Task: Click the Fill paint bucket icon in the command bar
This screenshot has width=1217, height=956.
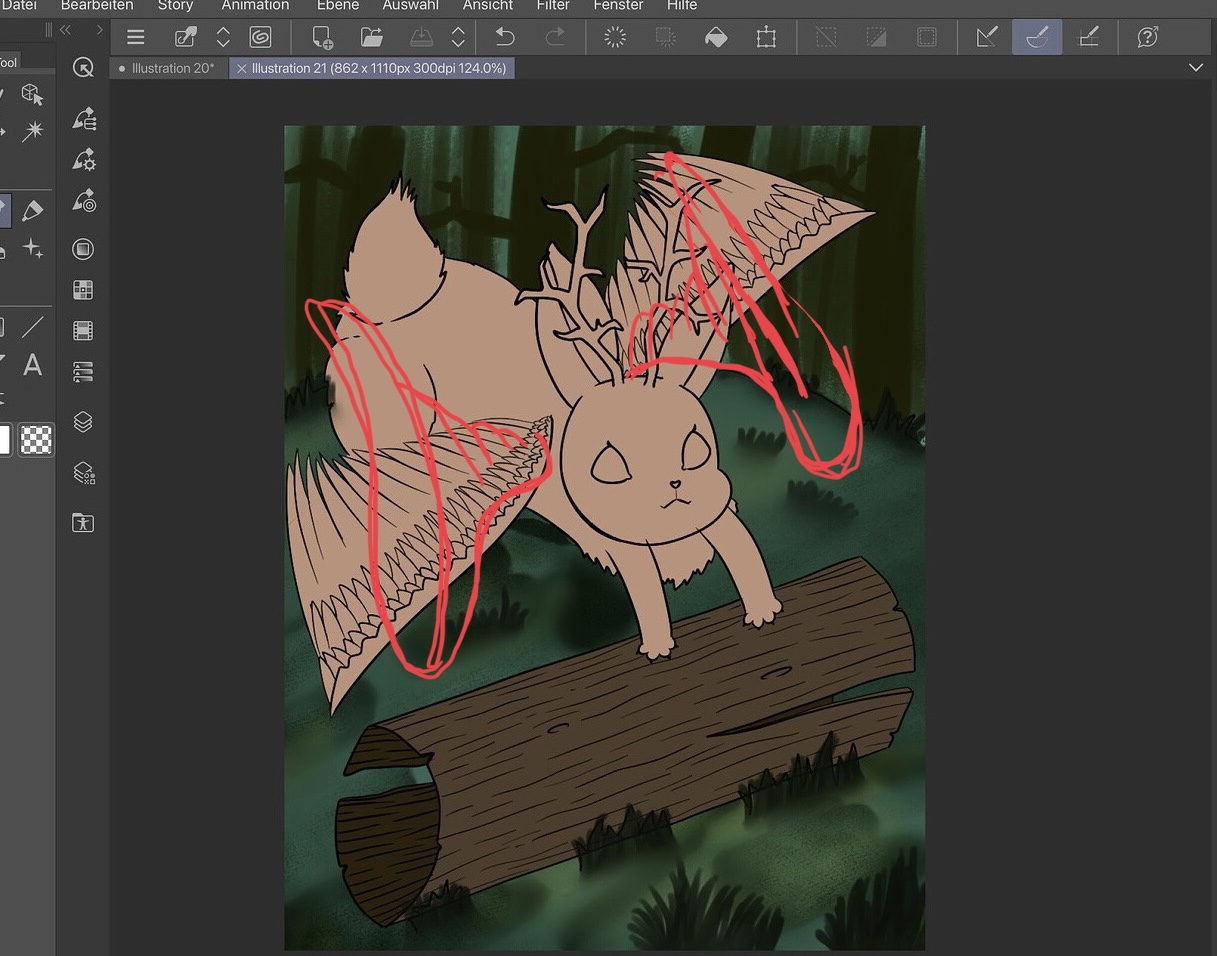Action: point(716,38)
